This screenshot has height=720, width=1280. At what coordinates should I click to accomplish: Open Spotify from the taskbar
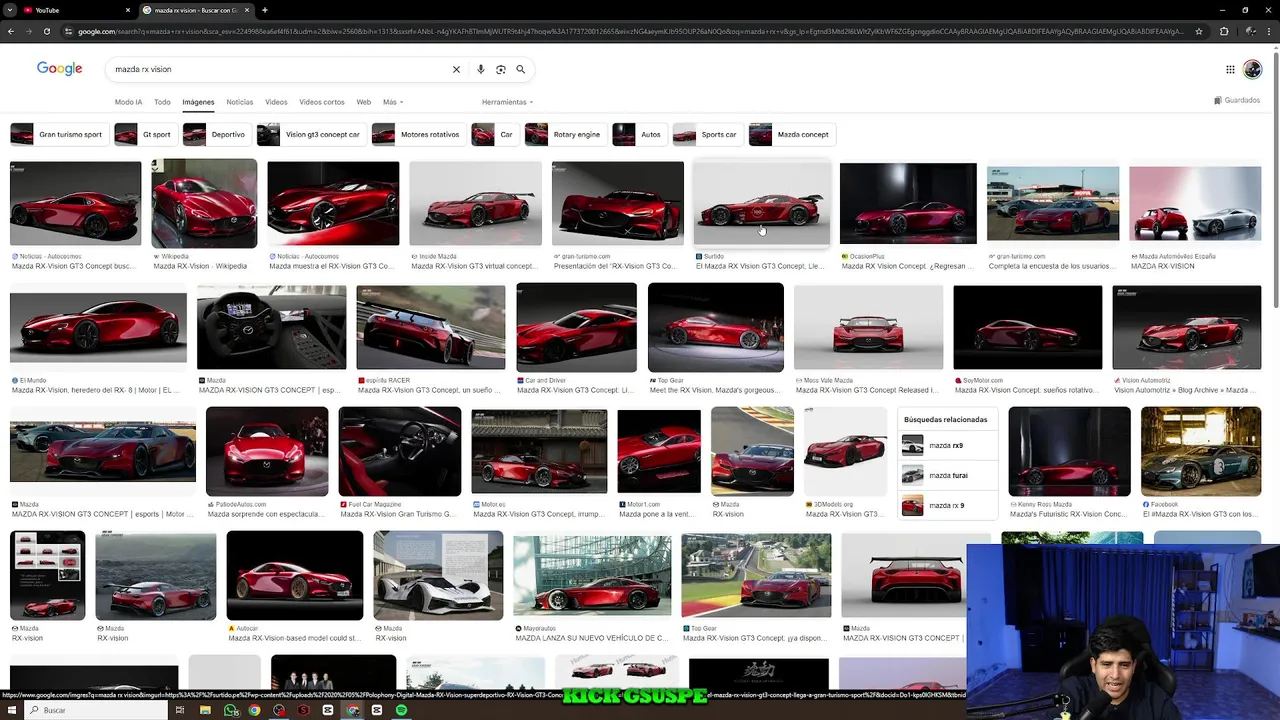point(401,710)
